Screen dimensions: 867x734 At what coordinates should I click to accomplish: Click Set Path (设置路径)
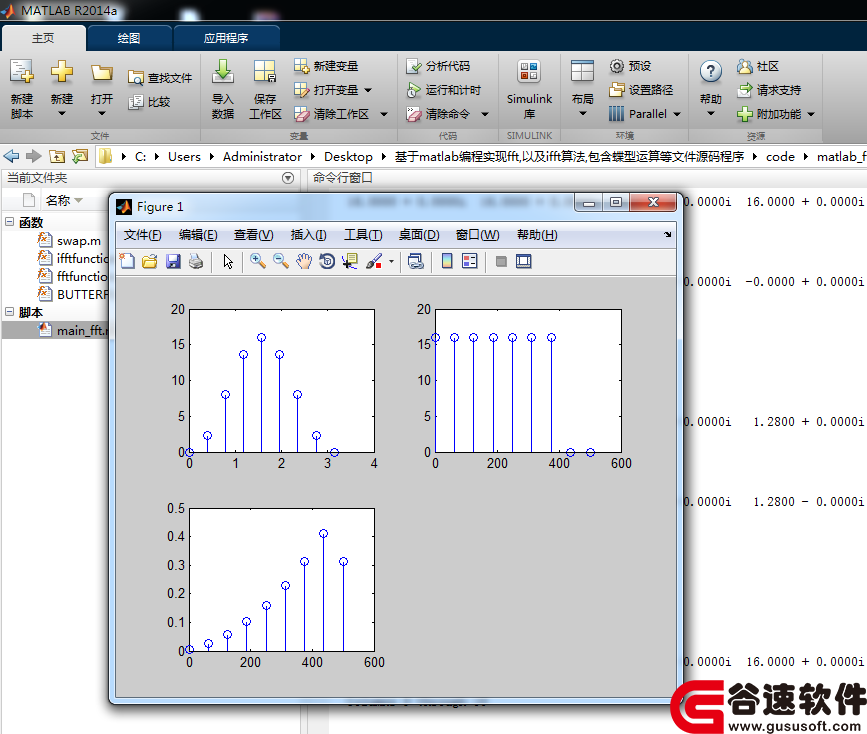(x=641, y=90)
